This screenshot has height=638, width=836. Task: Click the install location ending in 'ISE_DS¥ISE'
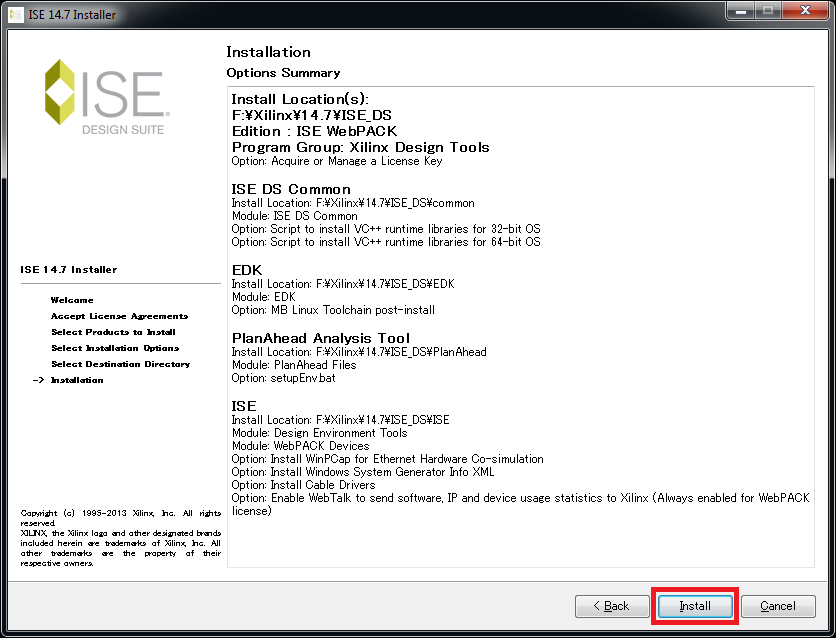(340, 420)
